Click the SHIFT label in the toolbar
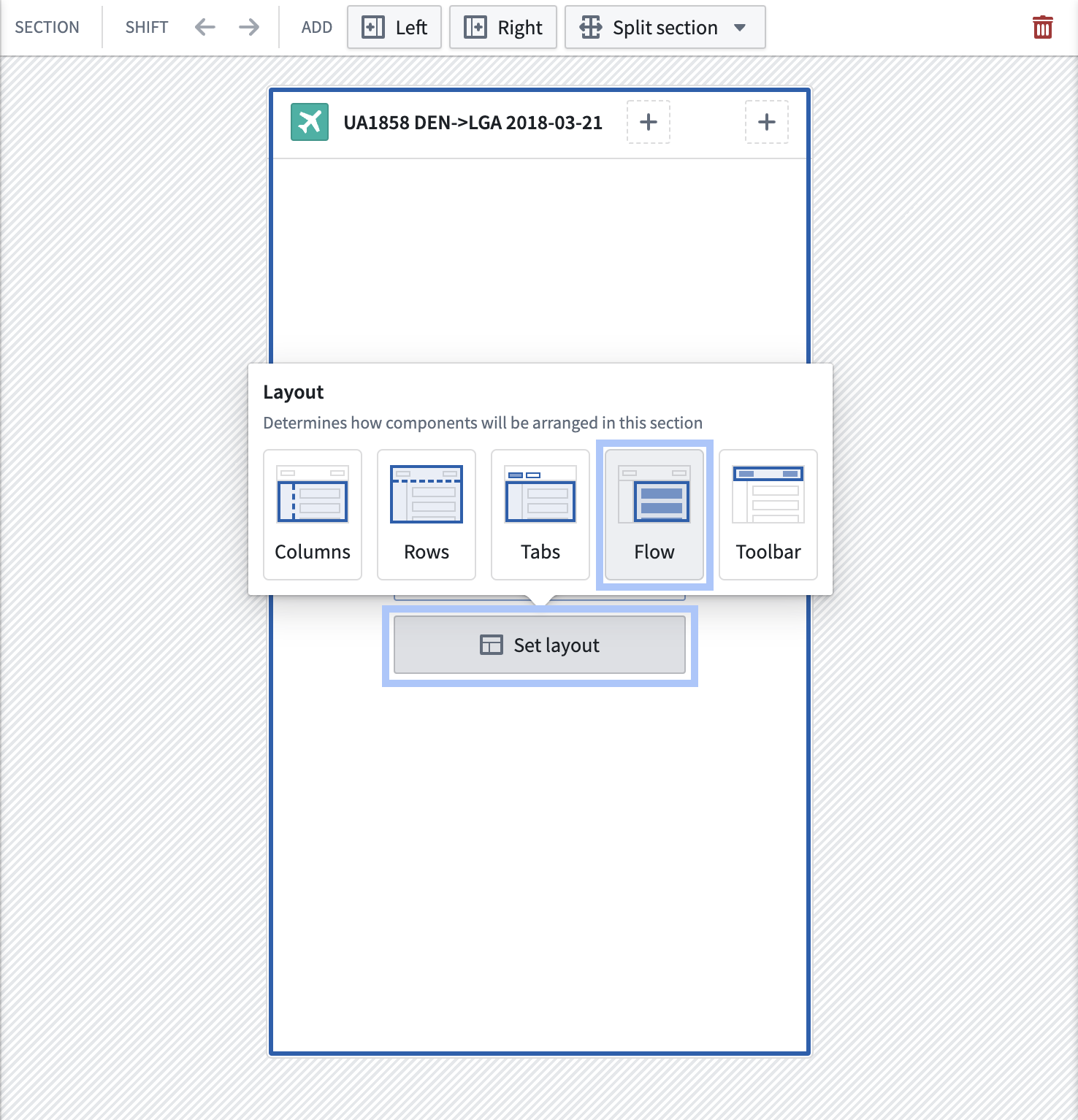Screen dimensions: 1078x1120 pyautogui.click(x=147, y=28)
